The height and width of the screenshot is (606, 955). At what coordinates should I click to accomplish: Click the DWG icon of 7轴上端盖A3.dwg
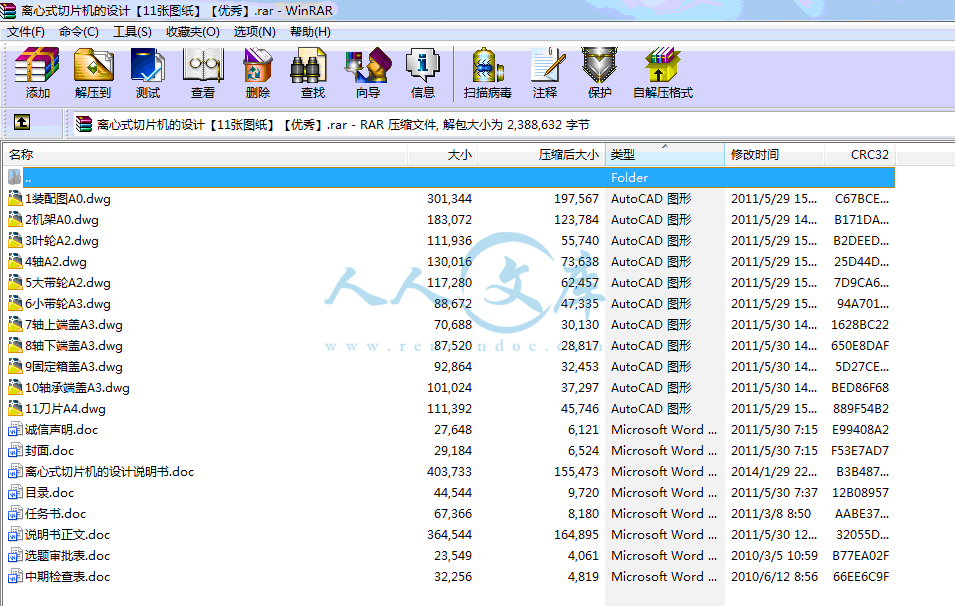pos(15,325)
